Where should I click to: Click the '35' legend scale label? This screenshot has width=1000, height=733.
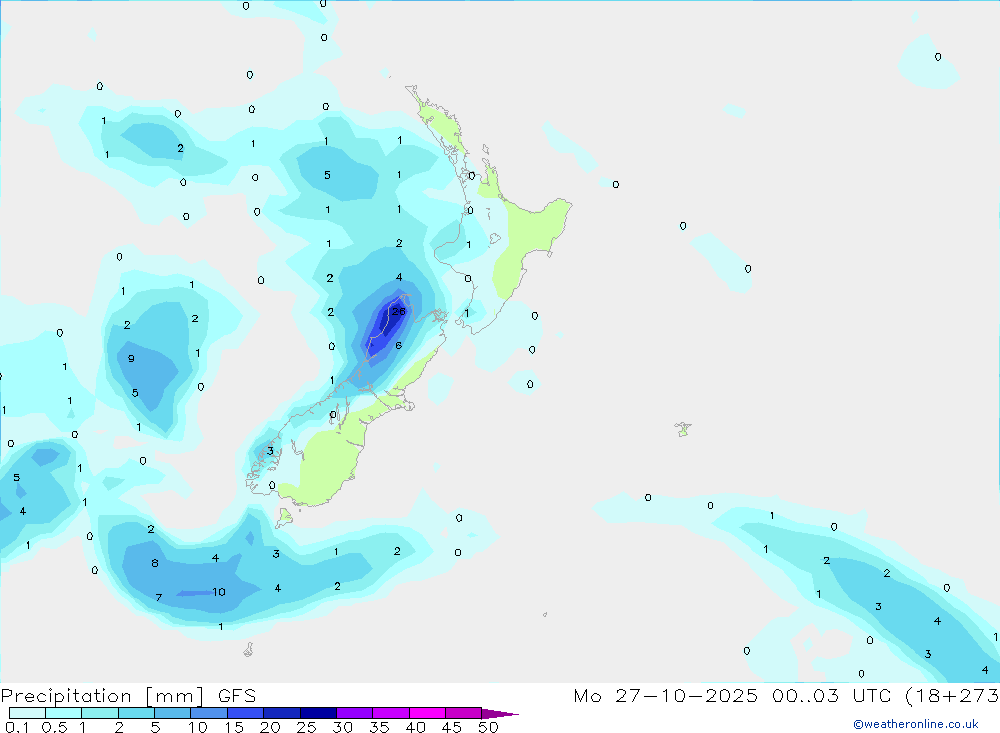379,727
